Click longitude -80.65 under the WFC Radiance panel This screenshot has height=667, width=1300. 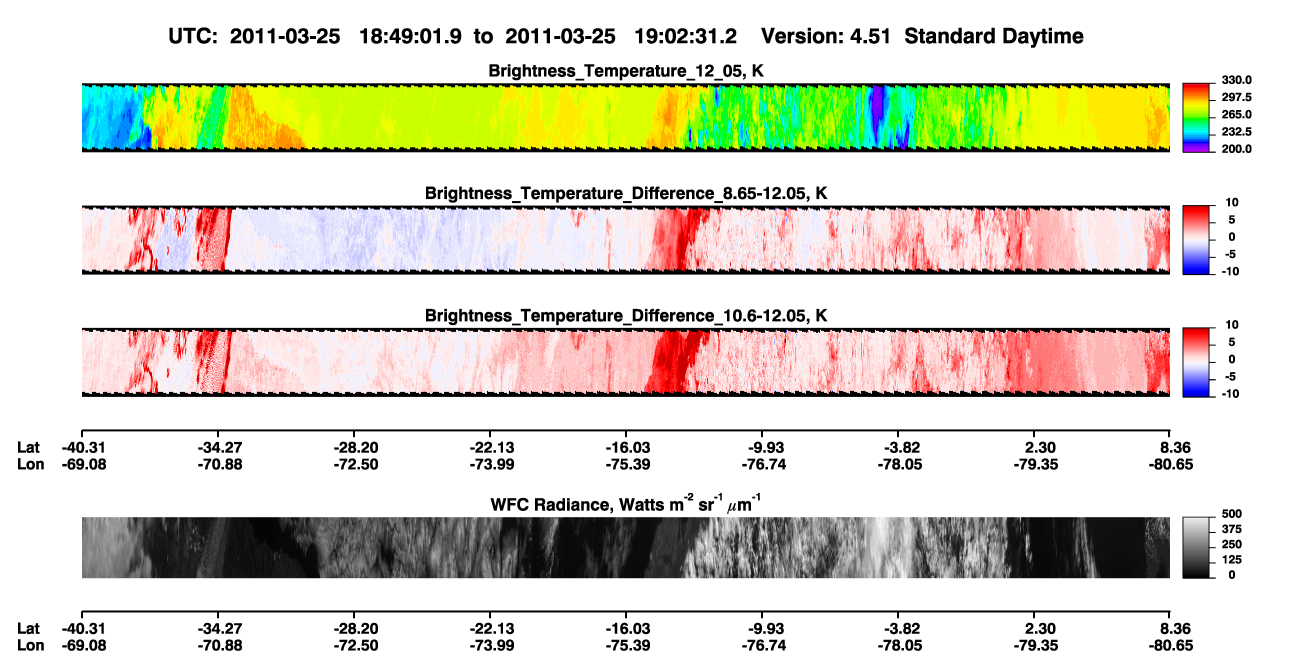[x=1169, y=645]
